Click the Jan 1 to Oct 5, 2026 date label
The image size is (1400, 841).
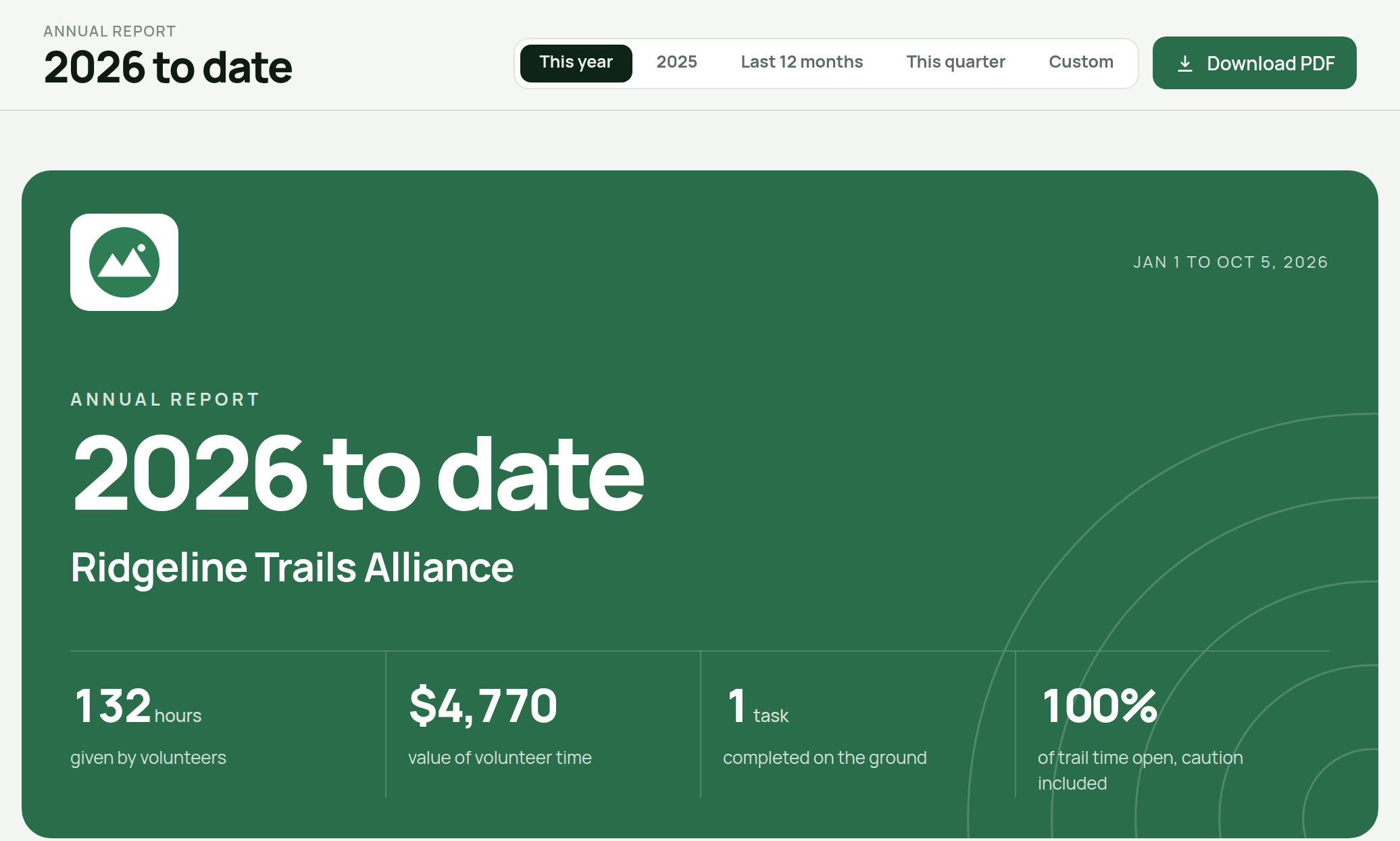1230,262
